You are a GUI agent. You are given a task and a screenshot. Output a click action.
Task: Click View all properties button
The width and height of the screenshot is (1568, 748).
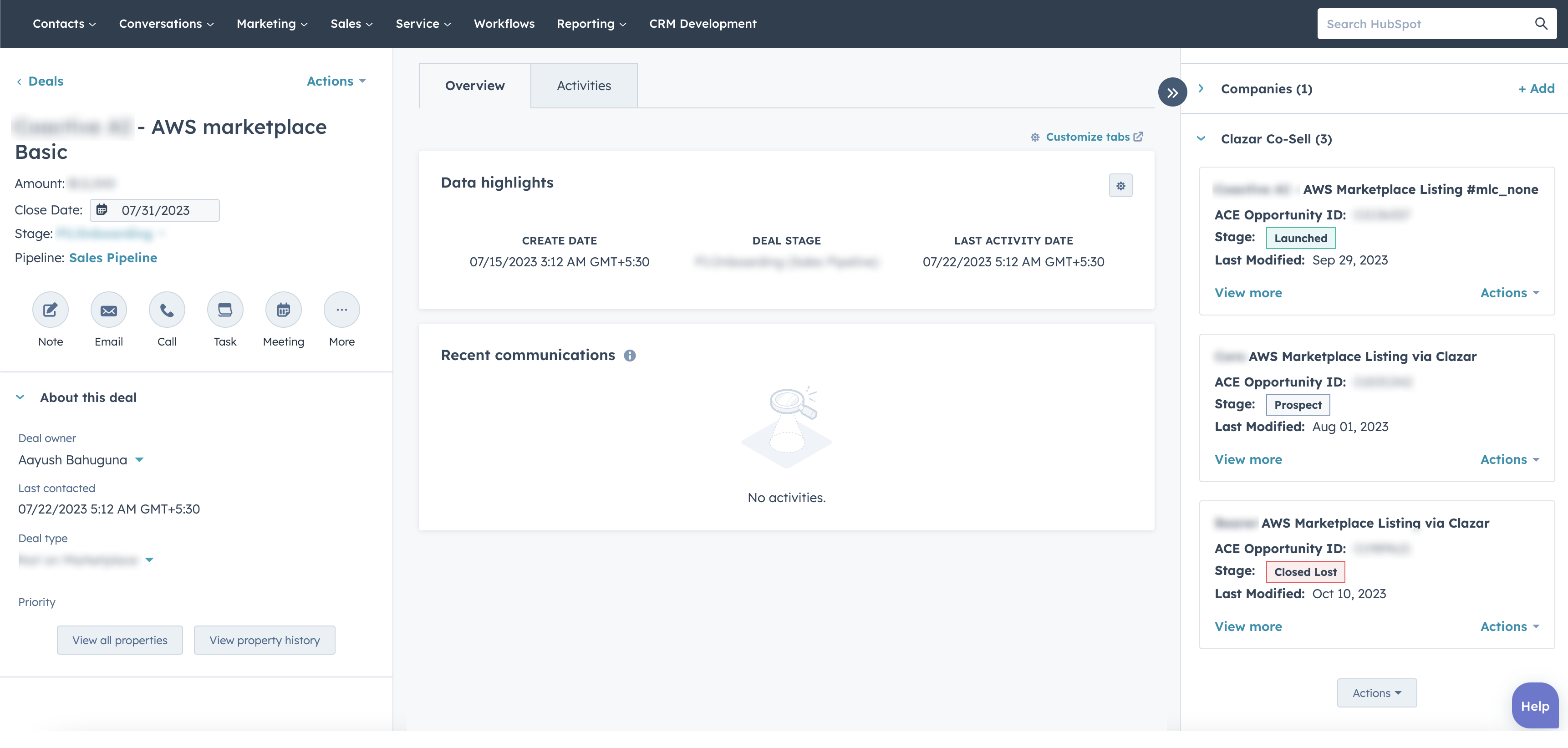pyautogui.click(x=120, y=640)
